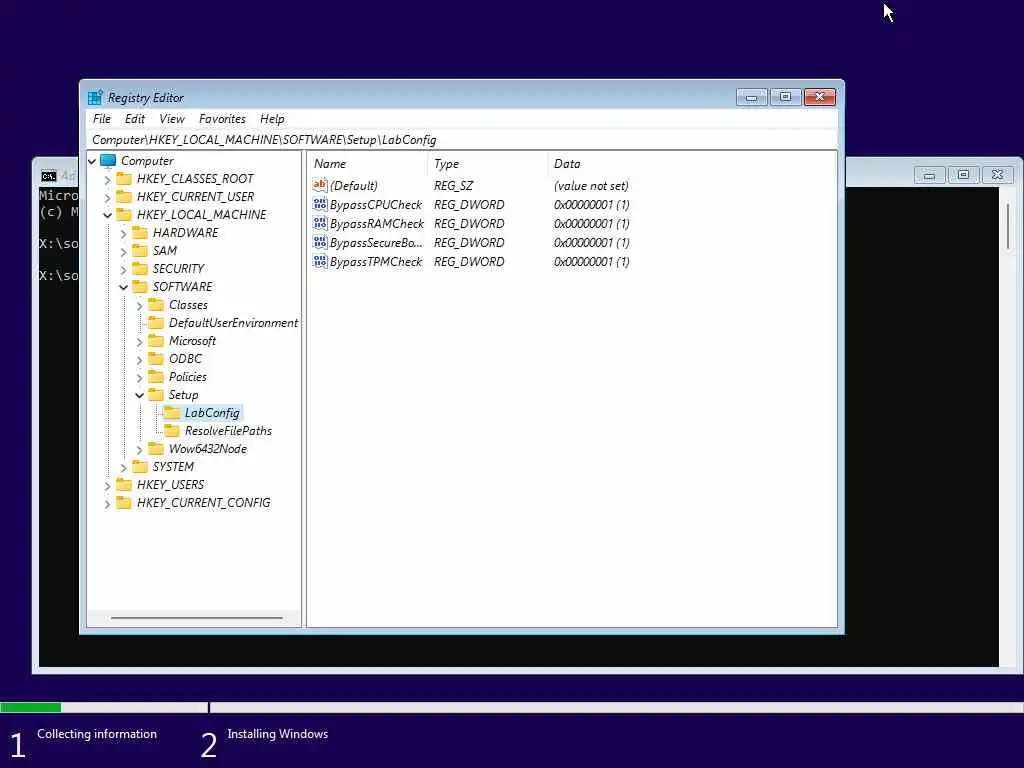The height and width of the screenshot is (768, 1024).
Task: Select the ResolveFilePaths key label
Action: 228,430
